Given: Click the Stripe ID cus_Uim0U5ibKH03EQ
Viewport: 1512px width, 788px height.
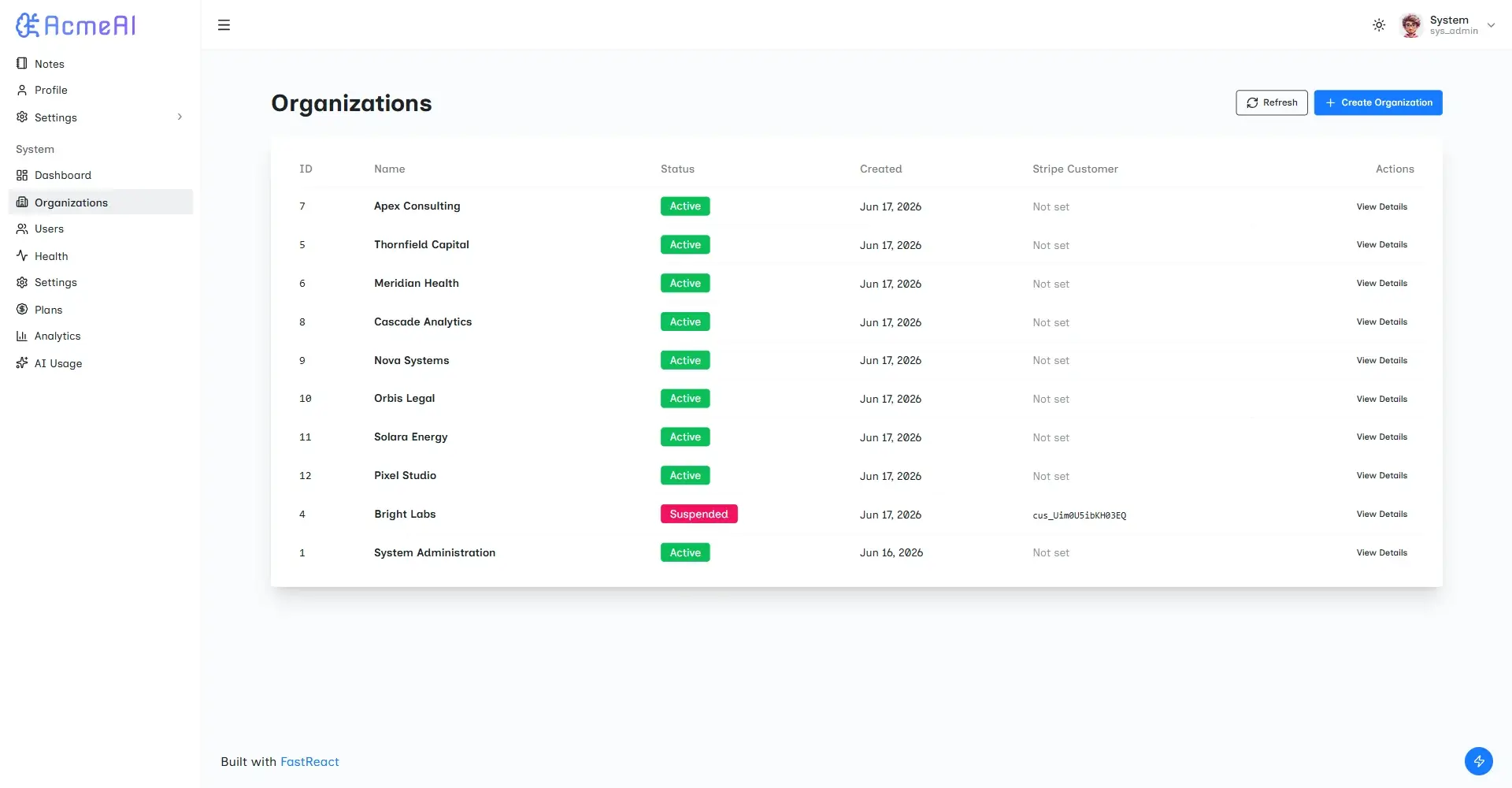Looking at the screenshot, I should (1079, 515).
